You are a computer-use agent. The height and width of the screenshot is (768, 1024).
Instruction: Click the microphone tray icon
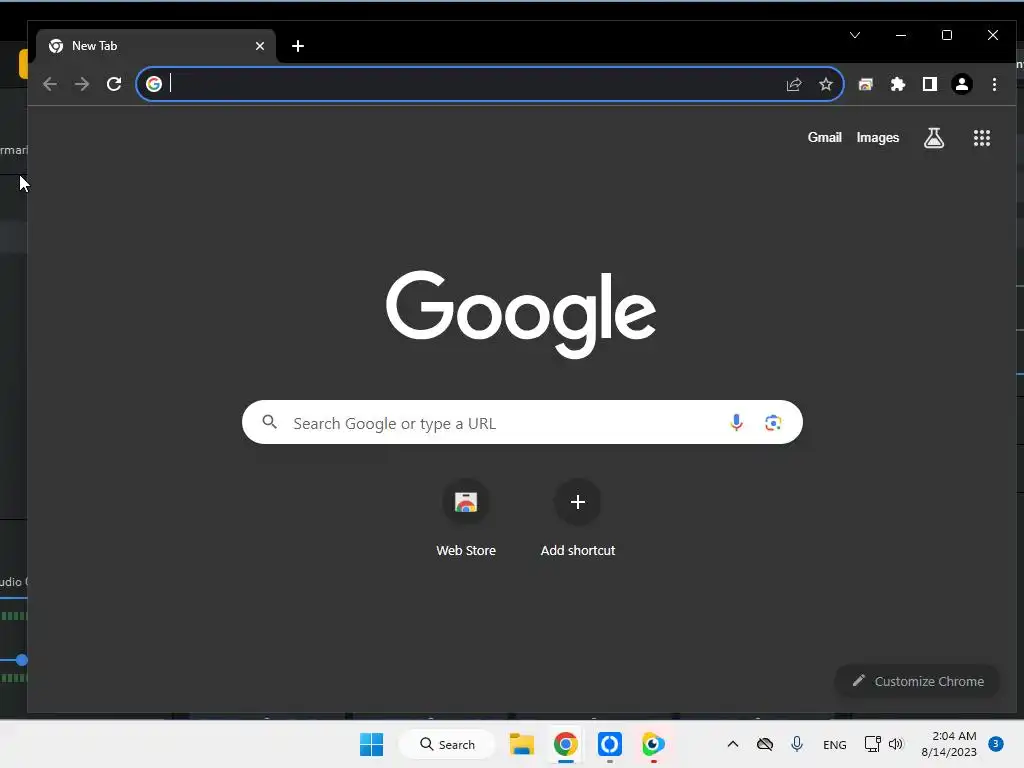(x=797, y=744)
